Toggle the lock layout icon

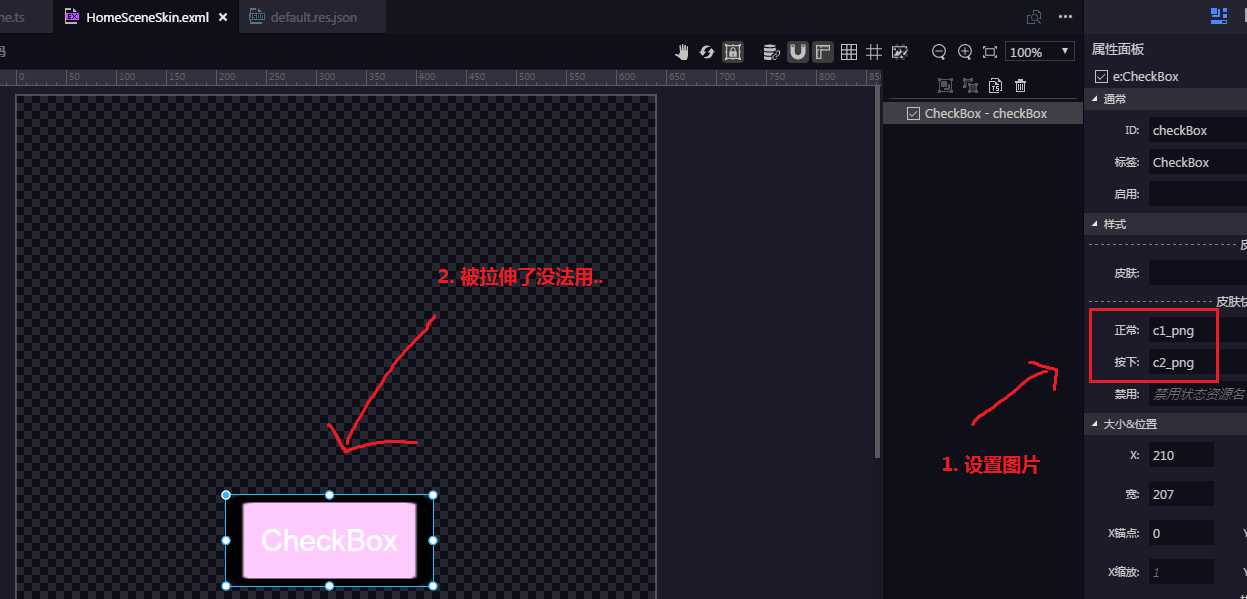pyautogui.click(x=733, y=52)
